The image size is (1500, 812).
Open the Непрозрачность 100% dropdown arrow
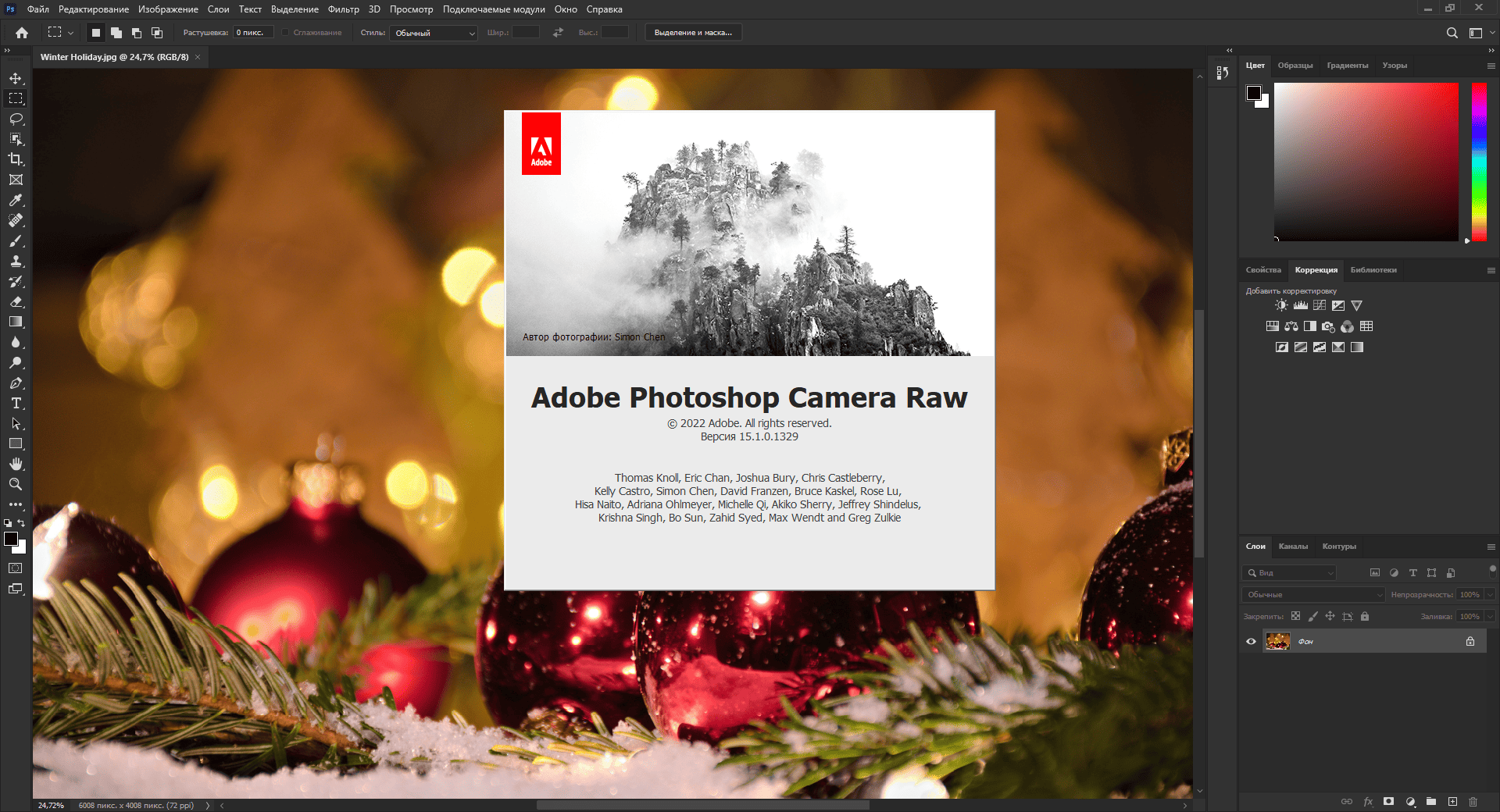[1490, 595]
